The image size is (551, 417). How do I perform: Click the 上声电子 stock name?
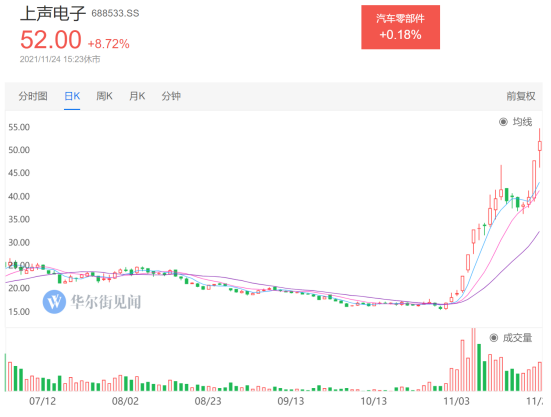tap(53, 13)
